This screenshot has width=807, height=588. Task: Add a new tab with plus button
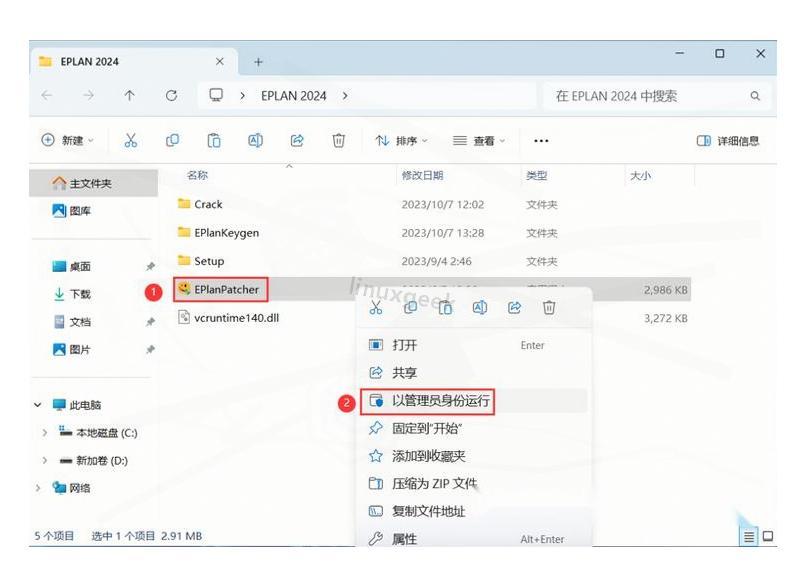pyautogui.click(x=258, y=62)
